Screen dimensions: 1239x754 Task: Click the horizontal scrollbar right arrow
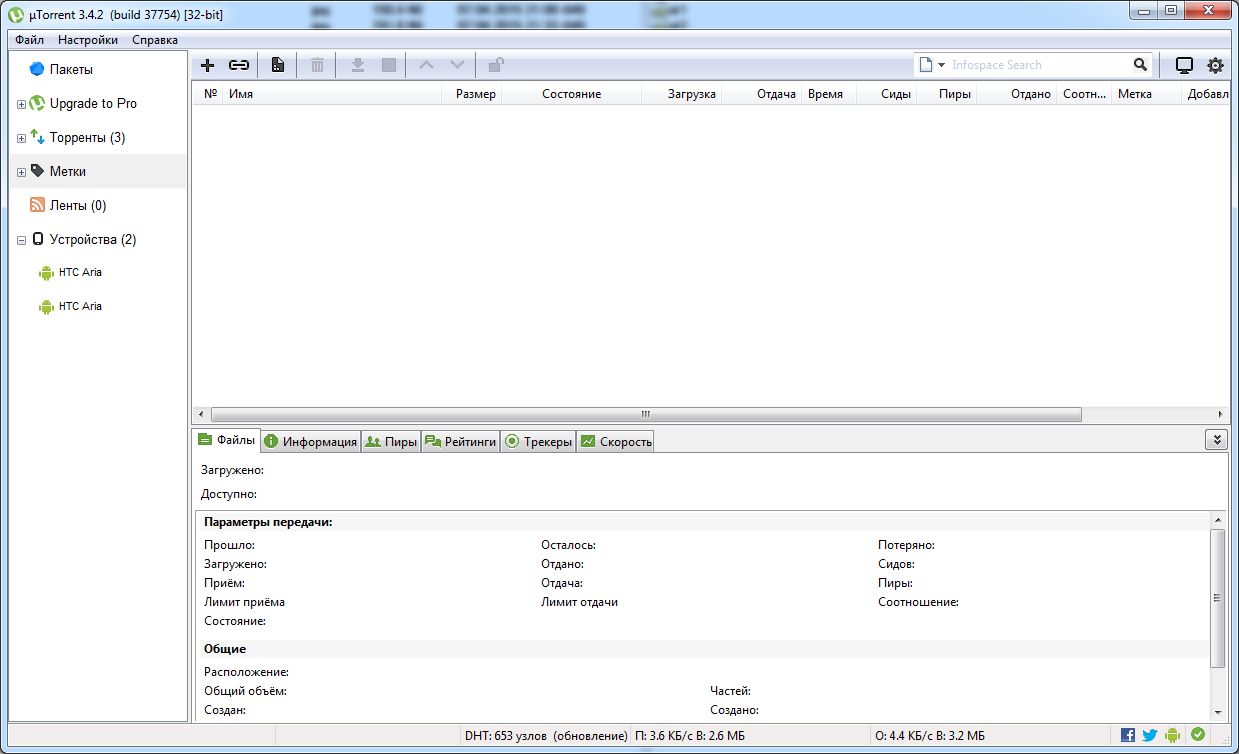[1220, 414]
